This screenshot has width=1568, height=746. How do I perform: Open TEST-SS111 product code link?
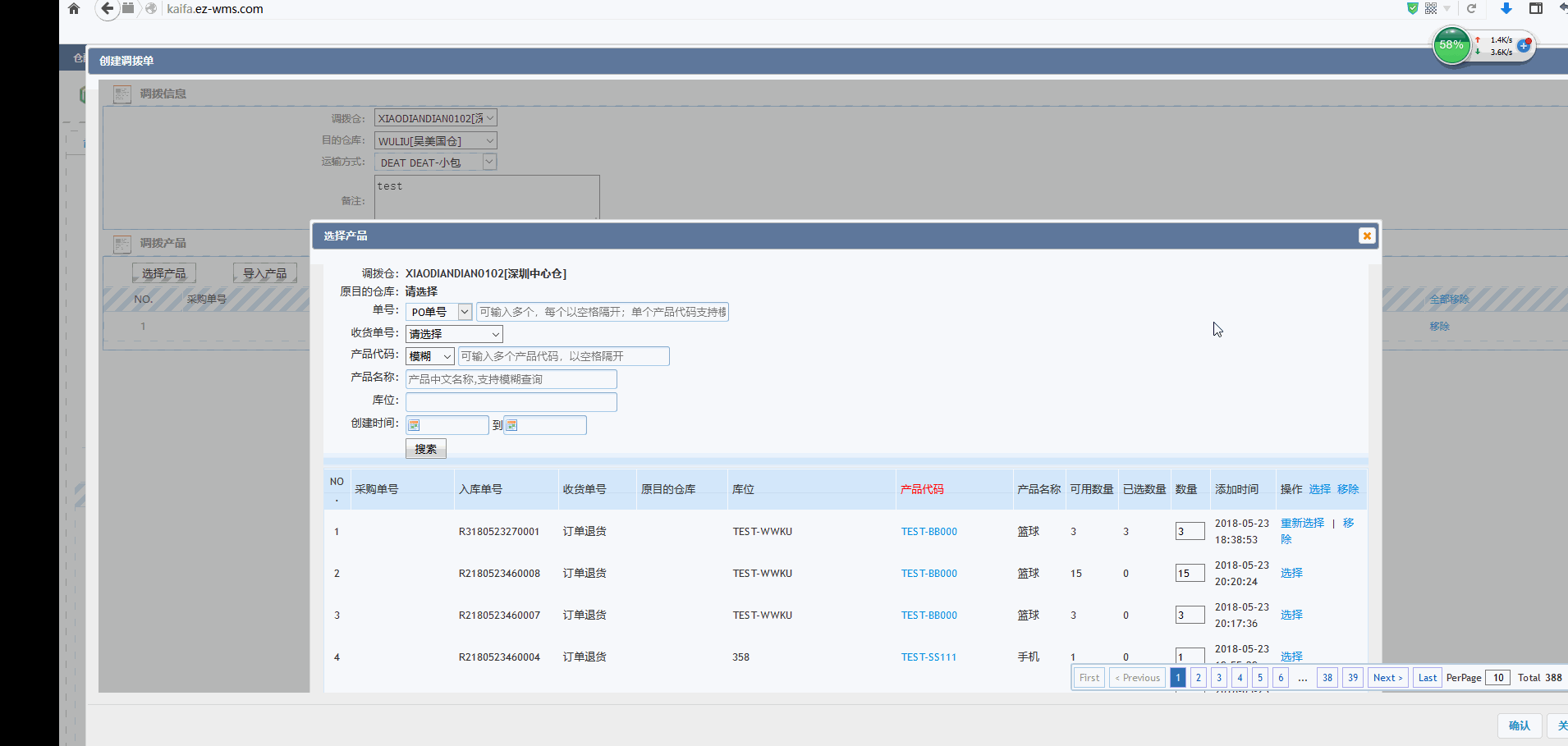coord(928,657)
